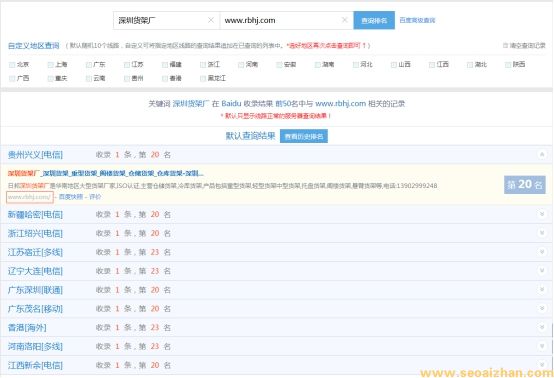Viewport: 554px width, 378px height.
Task: Enable the 陕西 region checkbox
Action: pos(508,65)
